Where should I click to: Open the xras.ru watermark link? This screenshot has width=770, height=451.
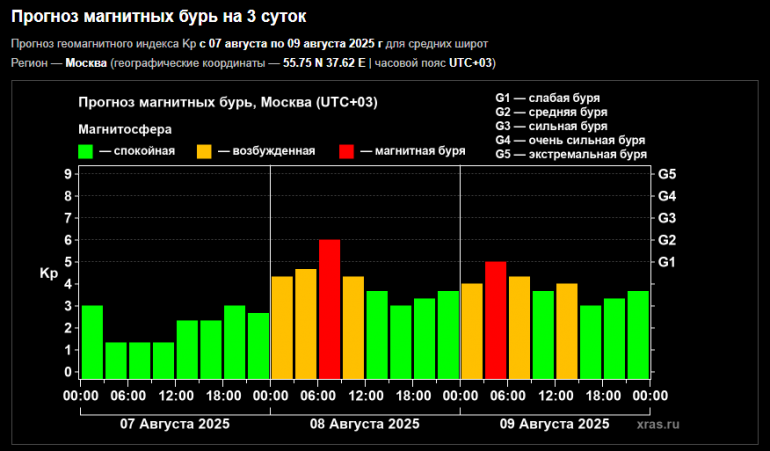click(x=657, y=424)
